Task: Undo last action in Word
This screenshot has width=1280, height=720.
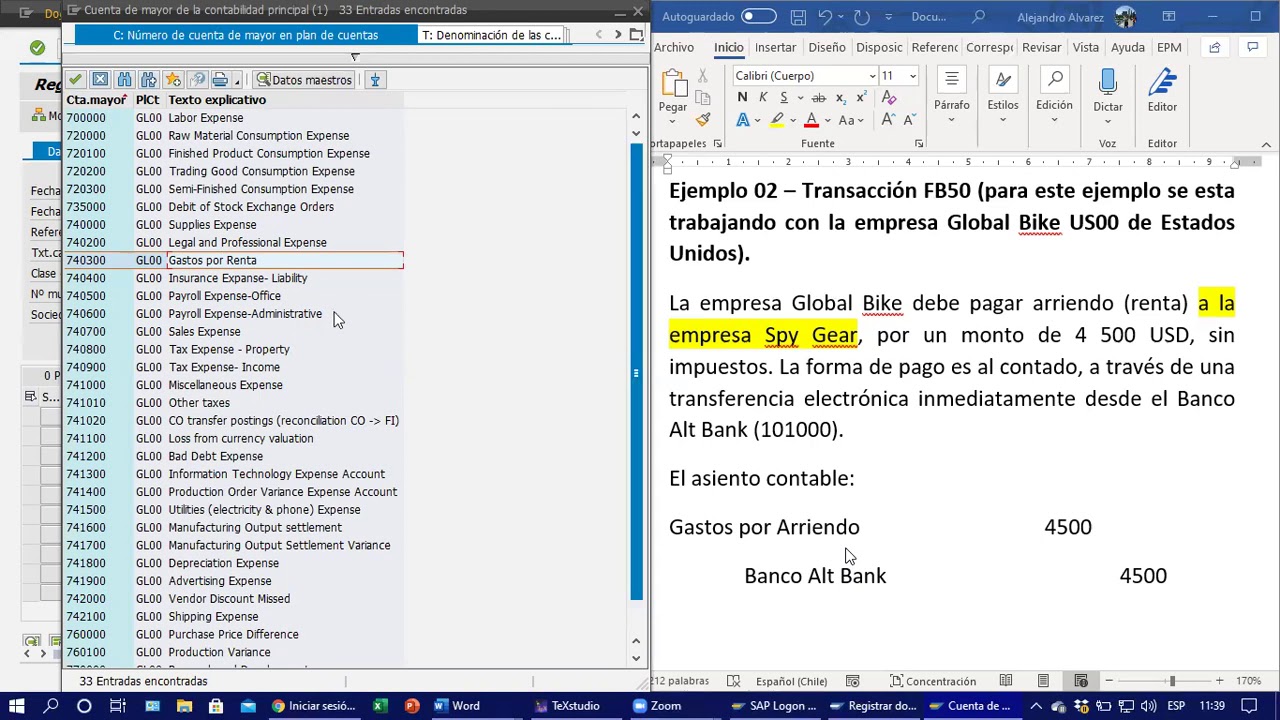Action: pyautogui.click(x=825, y=17)
